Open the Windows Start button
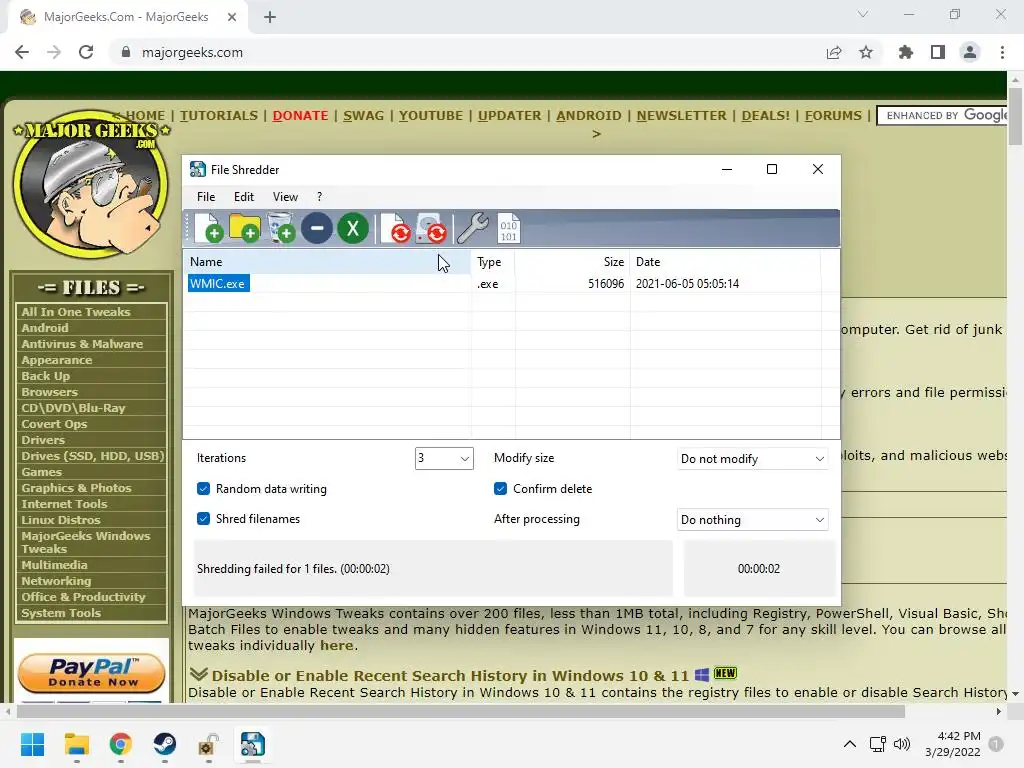Screen dimensions: 1024x768 (32, 744)
